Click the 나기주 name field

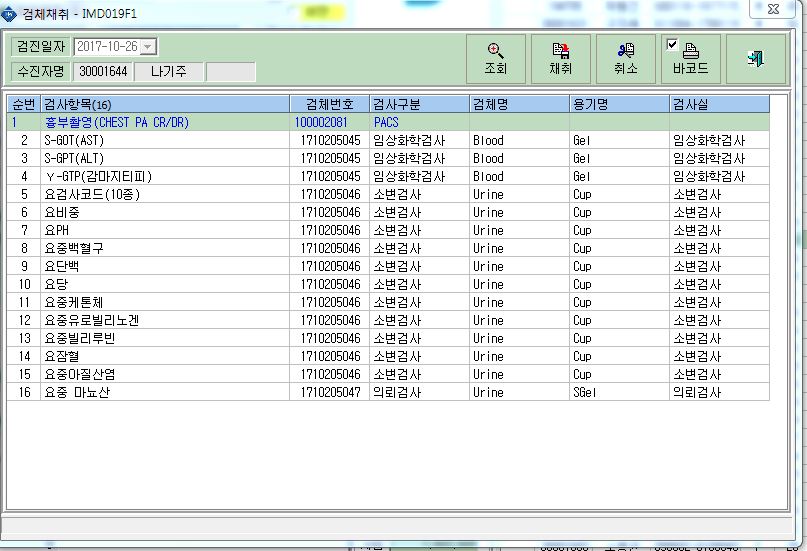(169, 71)
